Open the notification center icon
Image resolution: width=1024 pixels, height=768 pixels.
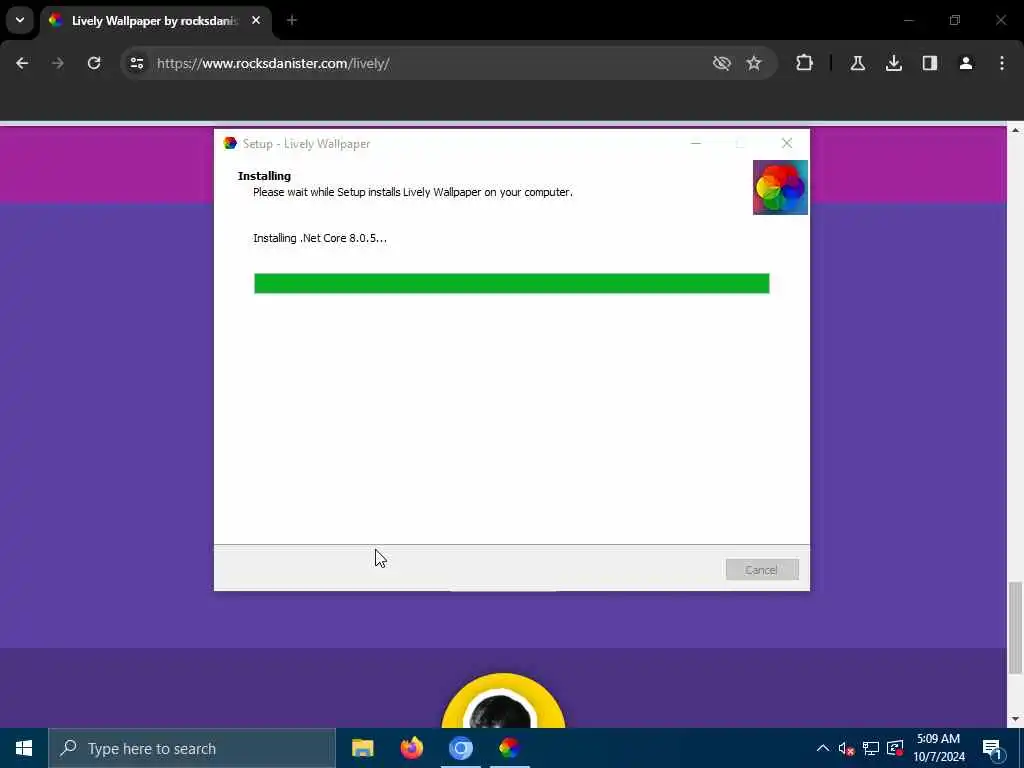pyautogui.click(x=992, y=749)
